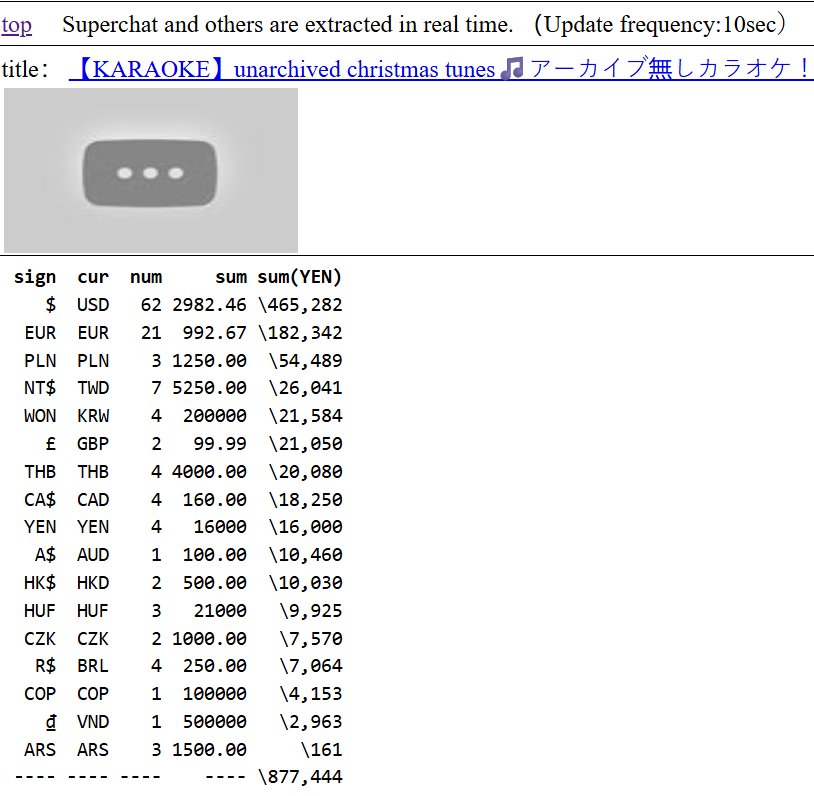The image size is (814, 796).
Task: Select the VND sum 500000
Action: (214, 722)
